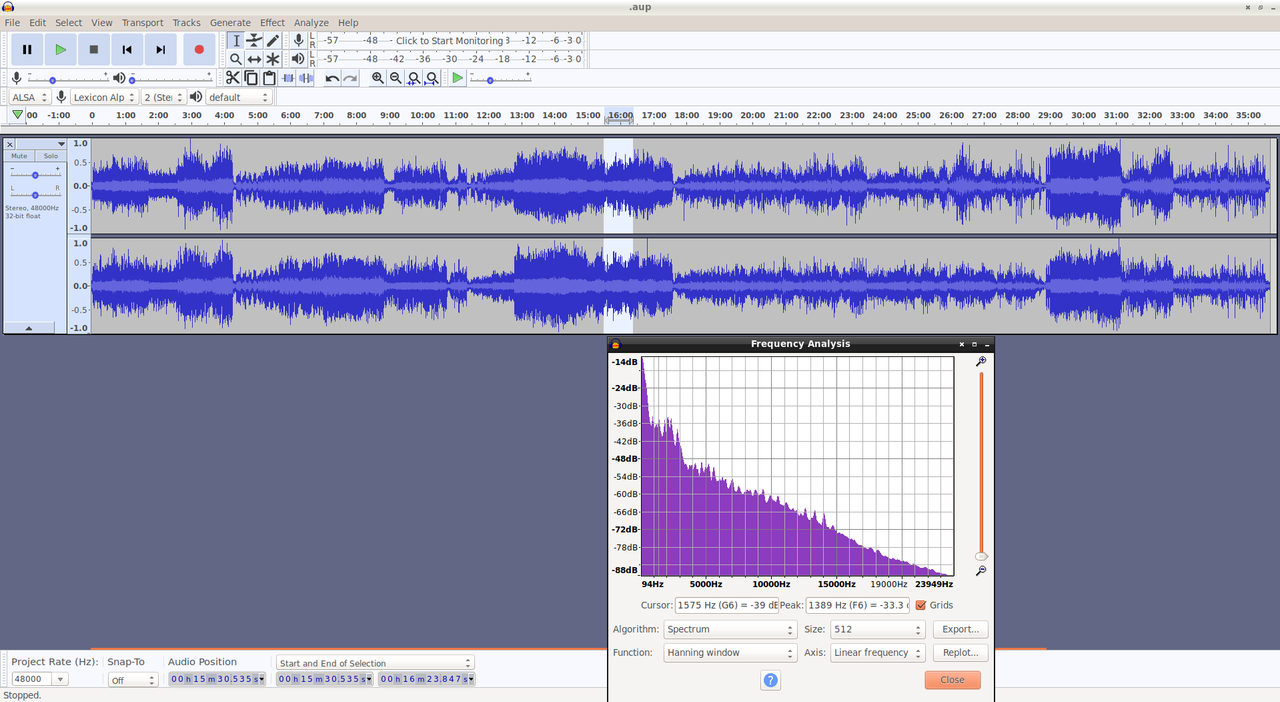The width and height of the screenshot is (1280, 702).
Task: Click the playback volume slider handle
Action: tap(132, 80)
